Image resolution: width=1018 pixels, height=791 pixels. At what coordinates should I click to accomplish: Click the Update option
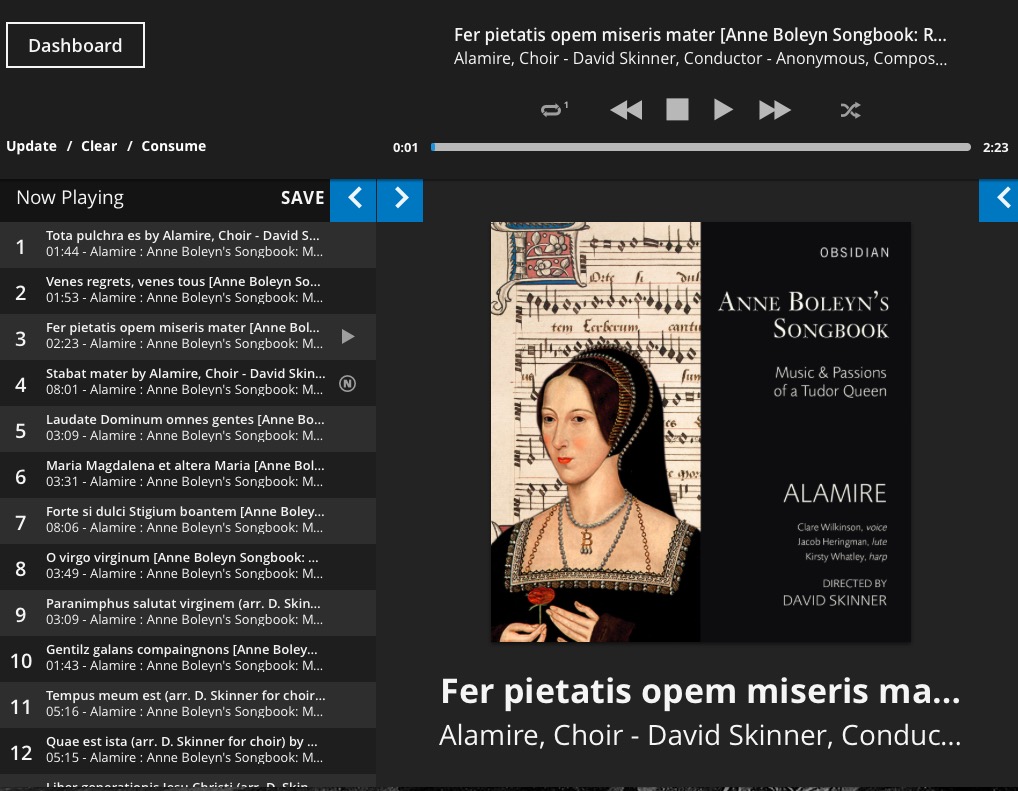pyautogui.click(x=32, y=146)
